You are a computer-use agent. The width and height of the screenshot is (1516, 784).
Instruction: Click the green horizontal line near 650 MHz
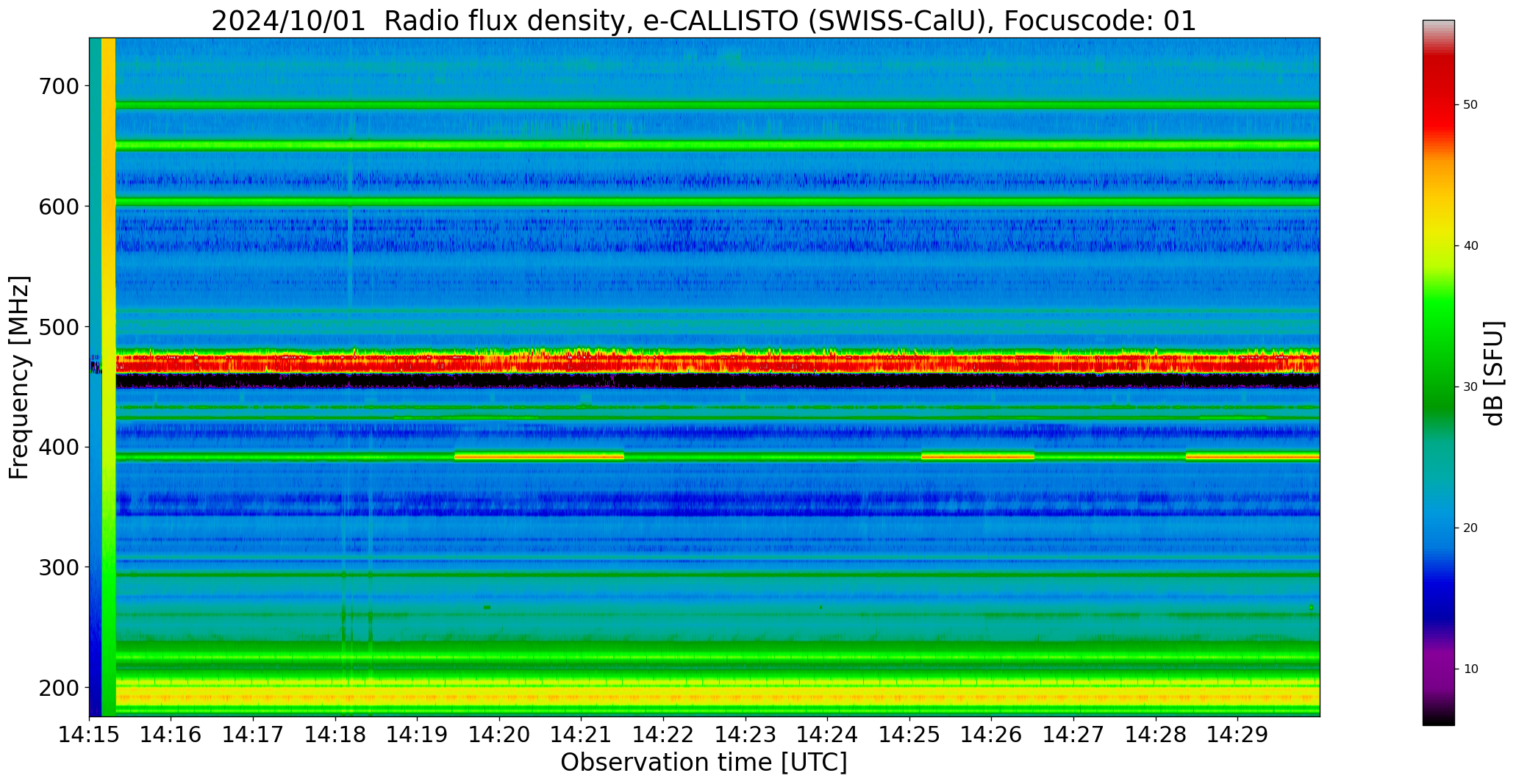click(717, 145)
